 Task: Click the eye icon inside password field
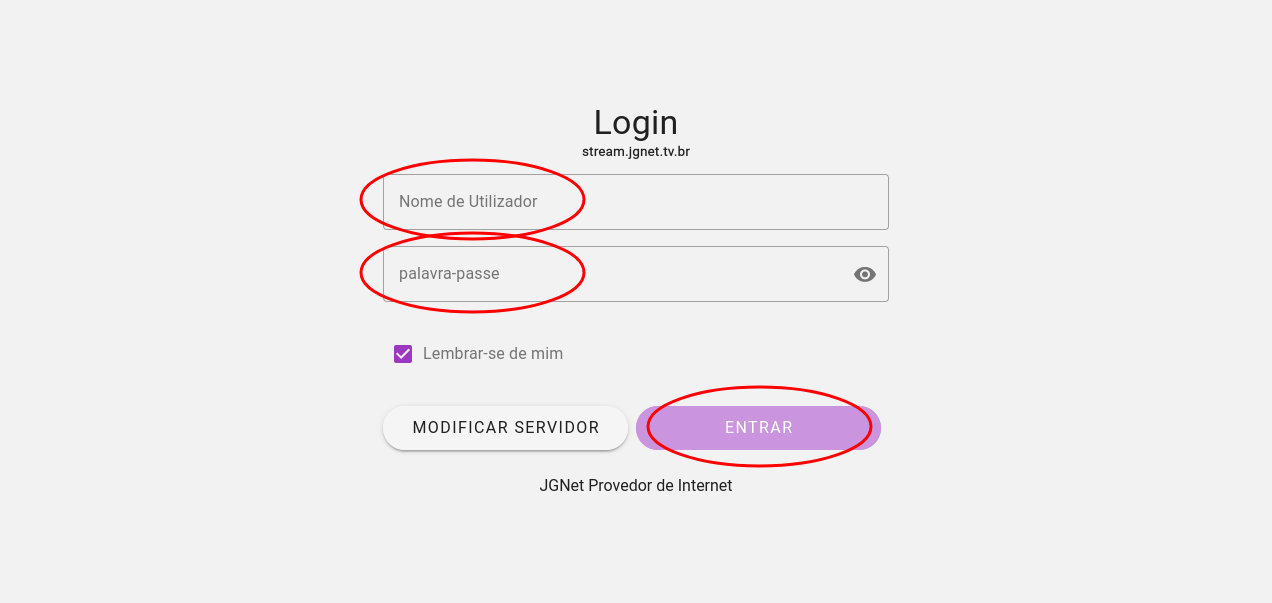(865, 274)
